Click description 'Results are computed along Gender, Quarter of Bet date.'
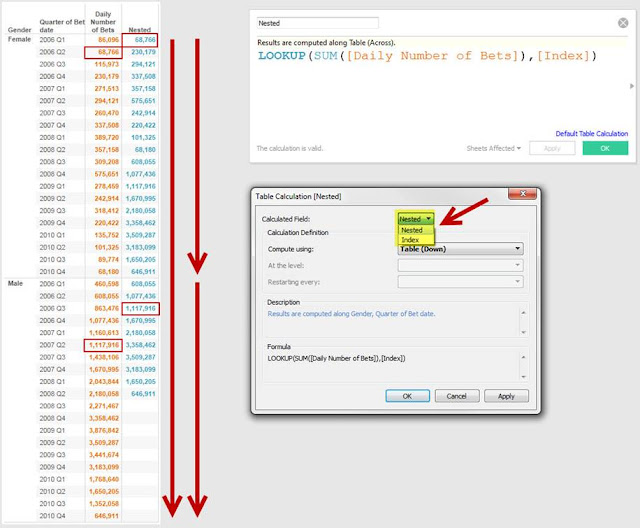640x528 pixels. point(351,313)
